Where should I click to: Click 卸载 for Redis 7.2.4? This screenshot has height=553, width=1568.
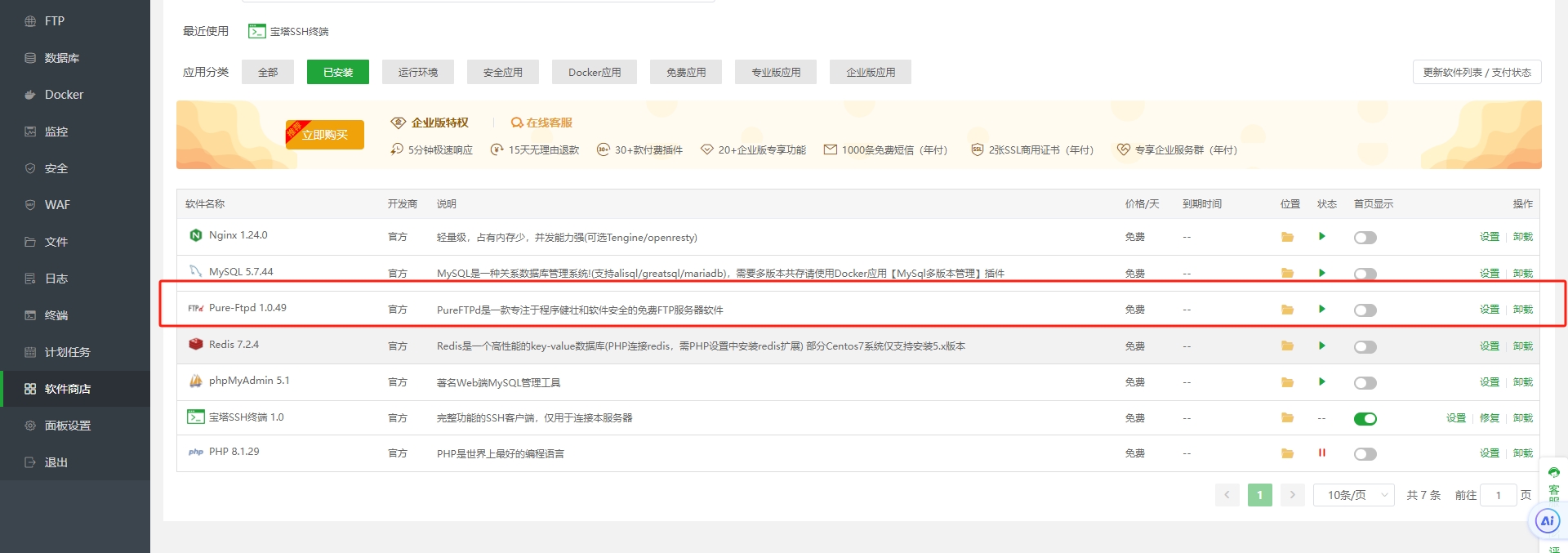pyautogui.click(x=1523, y=346)
